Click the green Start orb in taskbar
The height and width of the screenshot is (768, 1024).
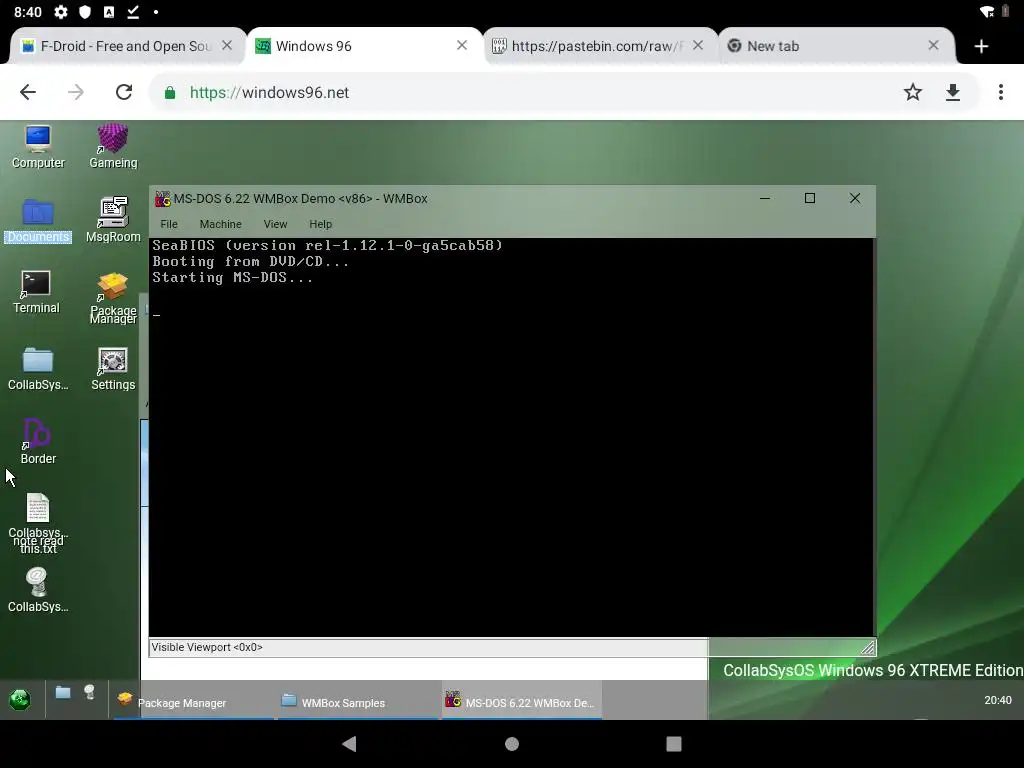tap(20, 700)
